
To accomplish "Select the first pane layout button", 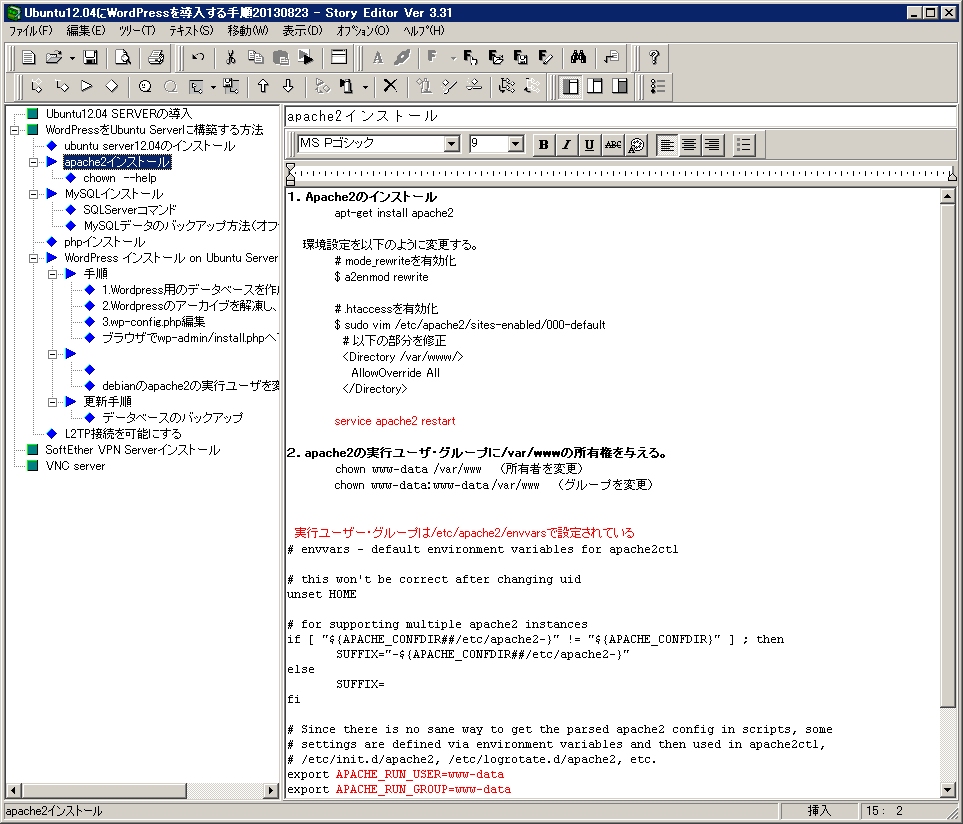I will 570,87.
